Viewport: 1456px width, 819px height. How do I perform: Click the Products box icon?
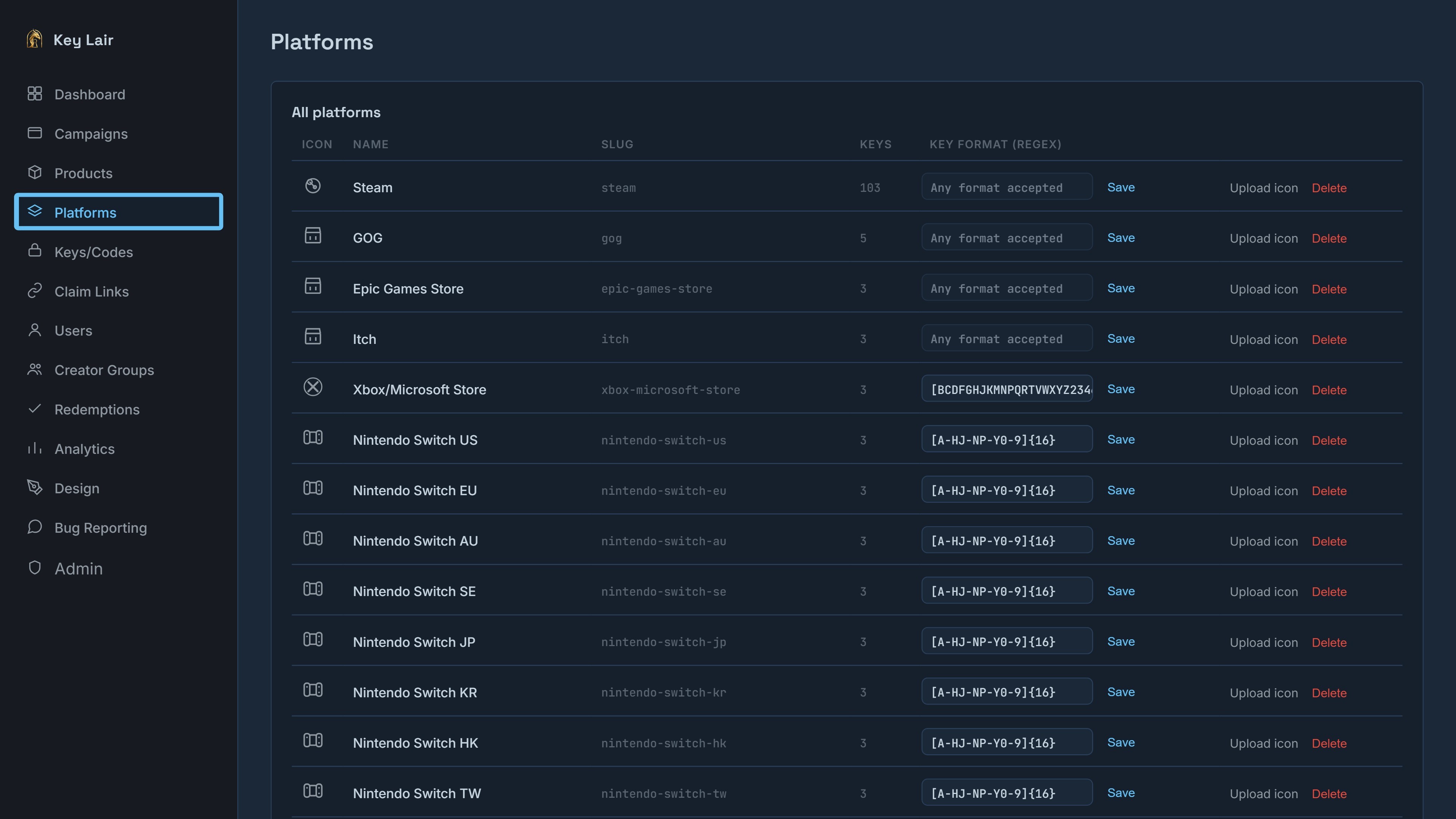(x=35, y=173)
